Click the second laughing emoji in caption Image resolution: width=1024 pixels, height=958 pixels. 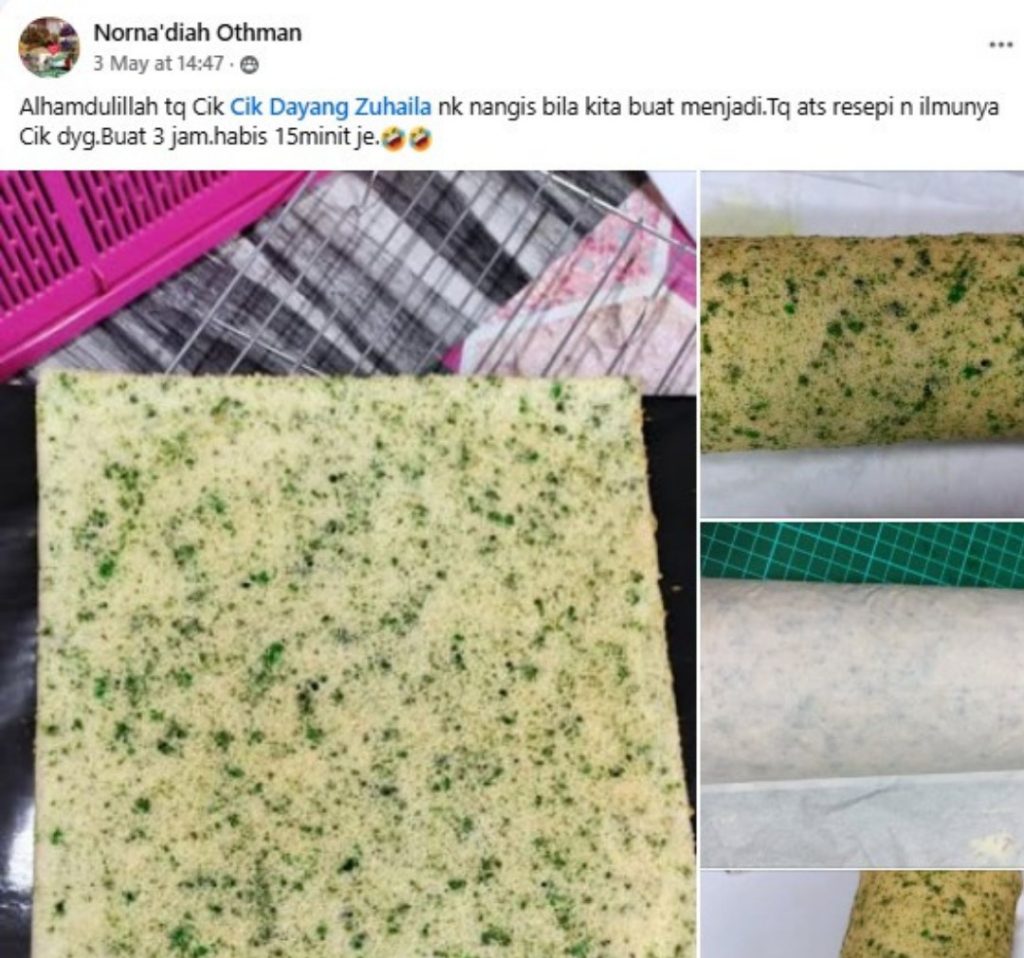coord(420,139)
